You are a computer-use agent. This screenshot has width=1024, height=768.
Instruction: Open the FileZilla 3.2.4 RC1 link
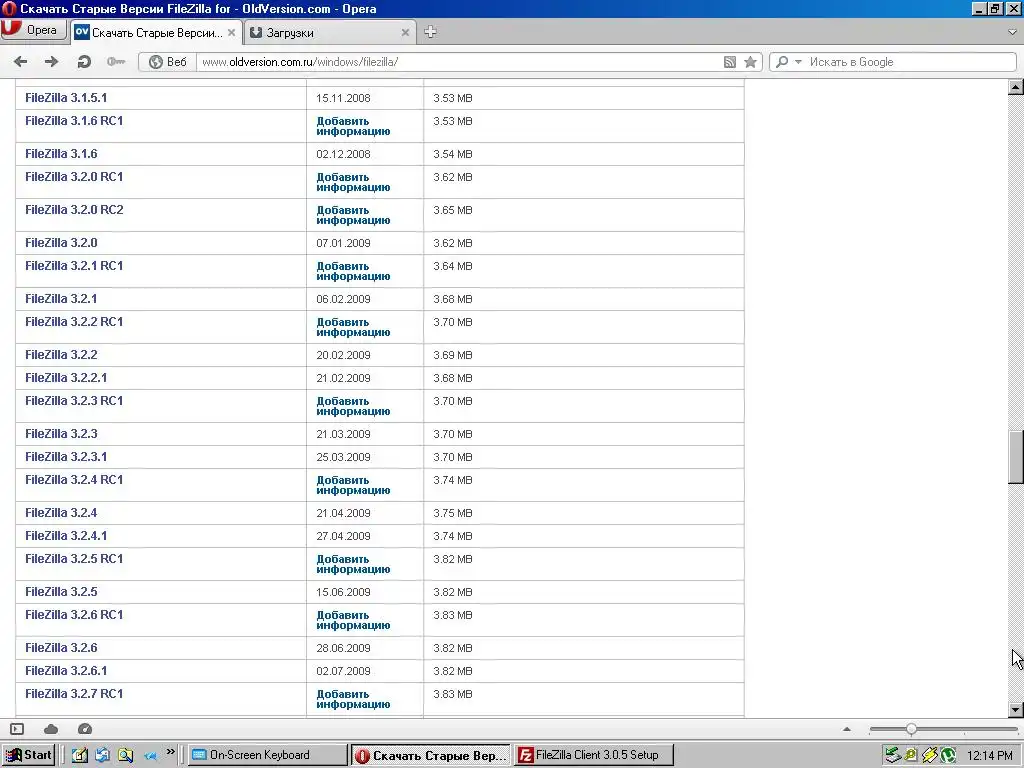74,479
